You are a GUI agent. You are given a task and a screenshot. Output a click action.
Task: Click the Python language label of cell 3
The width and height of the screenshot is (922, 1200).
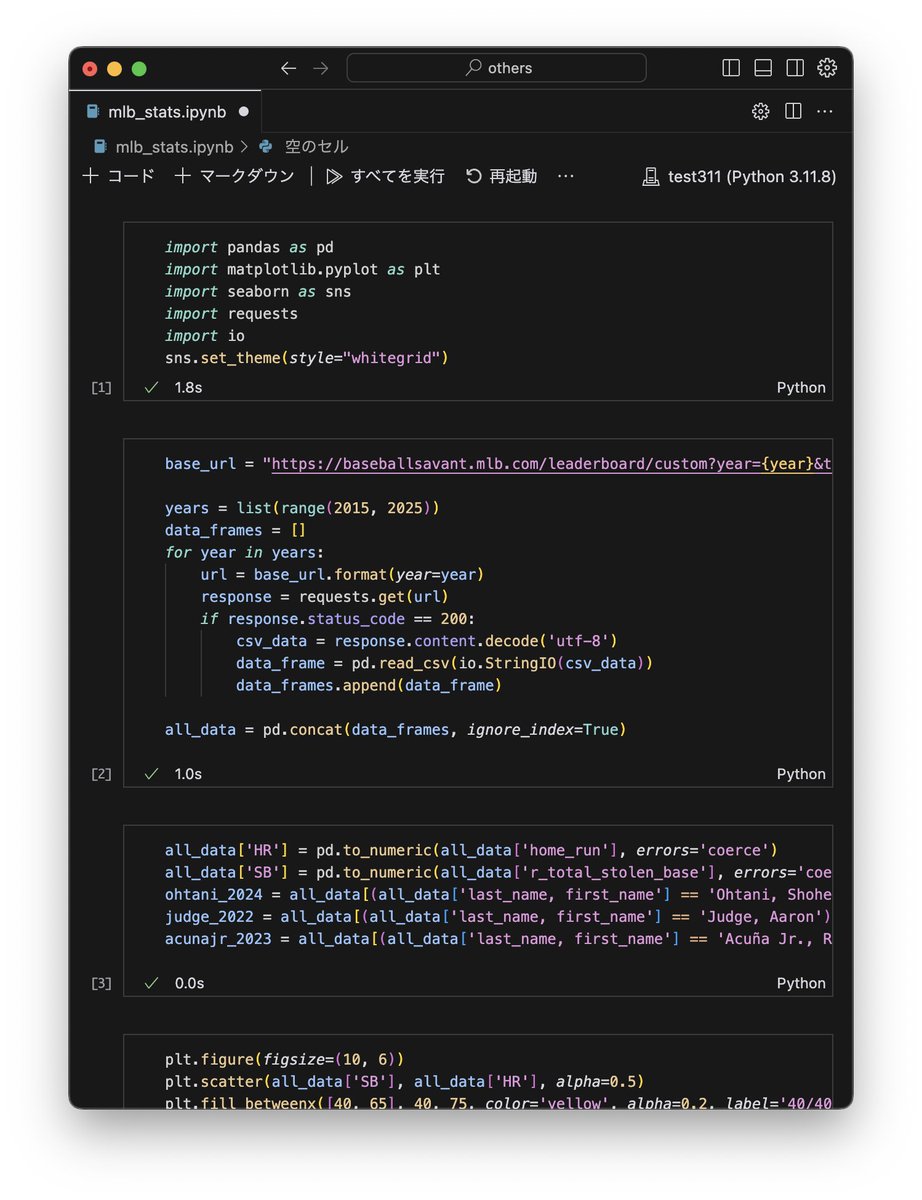click(x=801, y=983)
